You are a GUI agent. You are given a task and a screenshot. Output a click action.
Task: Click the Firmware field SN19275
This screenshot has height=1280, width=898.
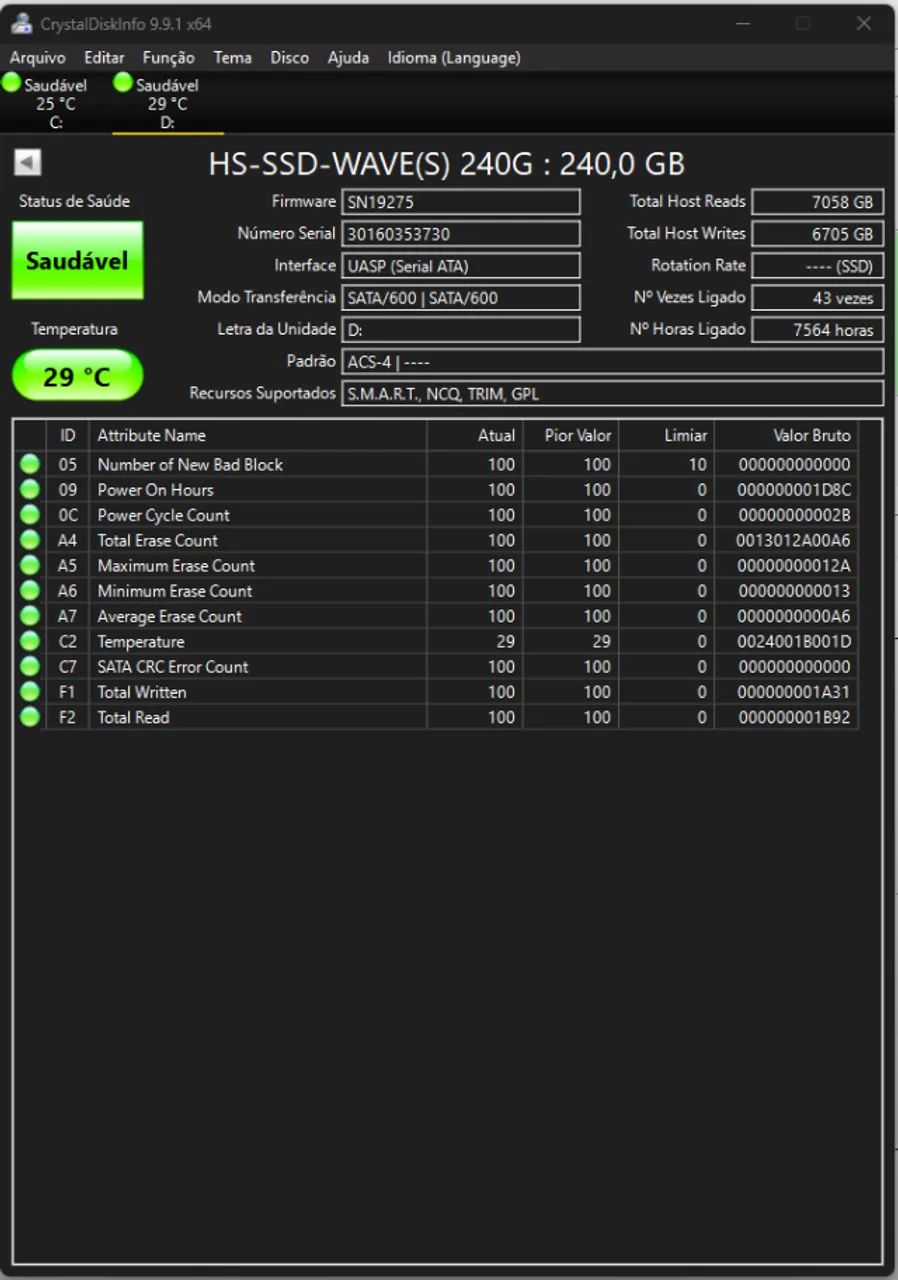pyautogui.click(x=461, y=202)
